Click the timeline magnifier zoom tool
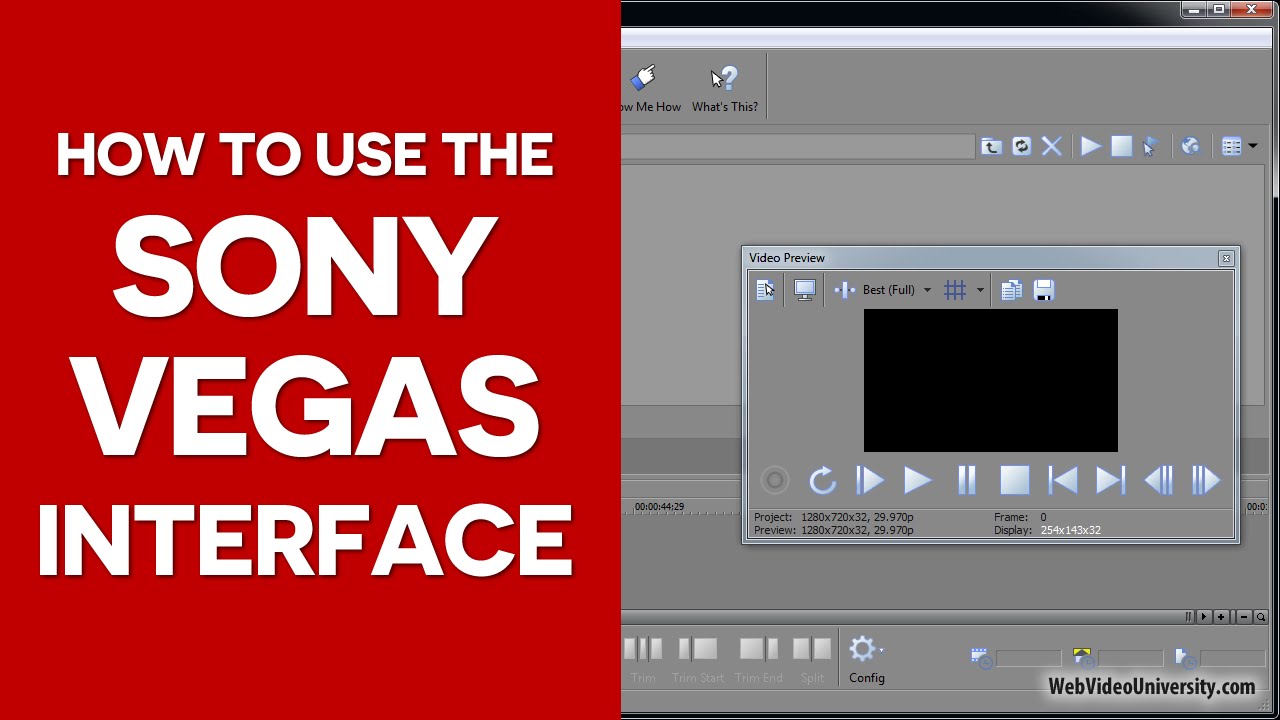Image resolution: width=1280 pixels, height=720 pixels. pyautogui.click(x=1261, y=617)
